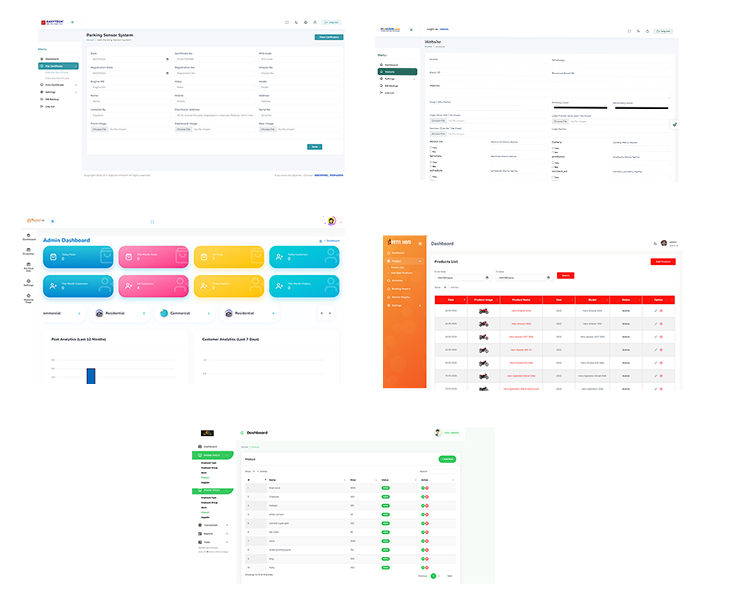Click hamburger icon next to green Dashboard title
Image resolution: width=750 pixels, height=600 pixels.
(x=241, y=433)
